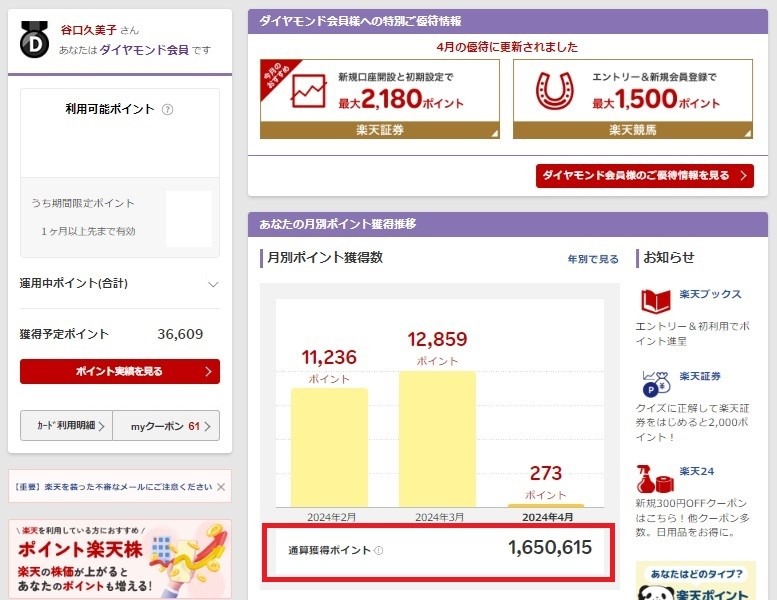Click the 4月の優待に更新されました text
Screen dimensions: 777x600
tap(507, 48)
